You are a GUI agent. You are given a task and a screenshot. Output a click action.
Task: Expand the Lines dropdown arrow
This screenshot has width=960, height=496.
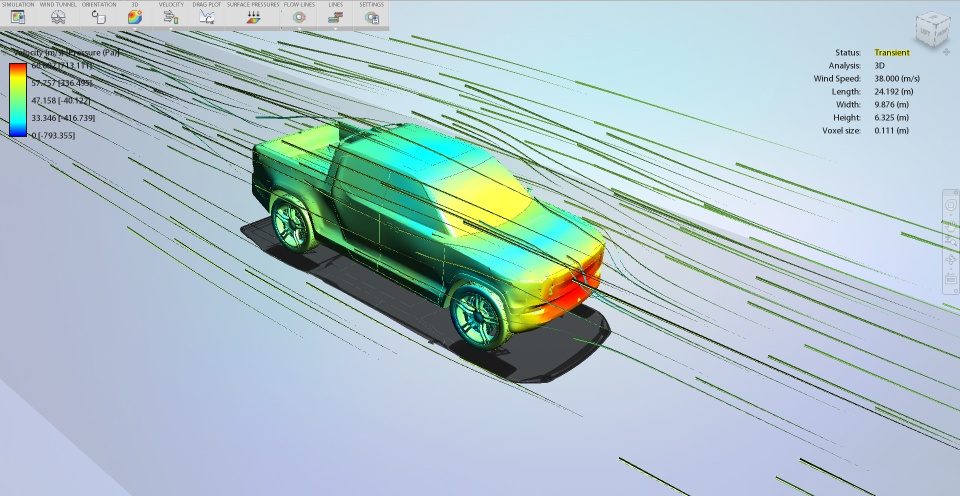point(335,28)
